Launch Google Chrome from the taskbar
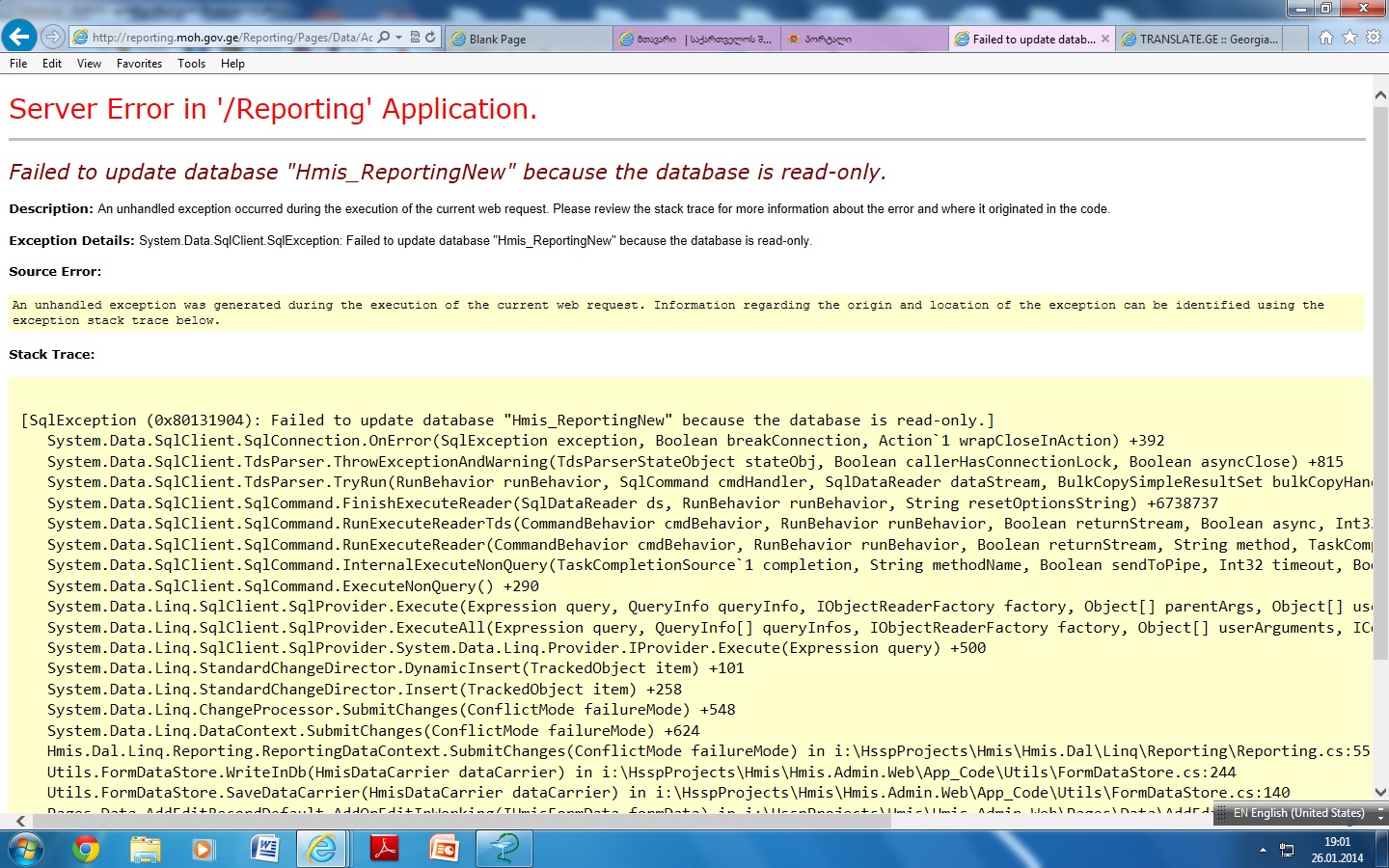Image resolution: width=1389 pixels, height=868 pixels. pyautogui.click(x=86, y=849)
